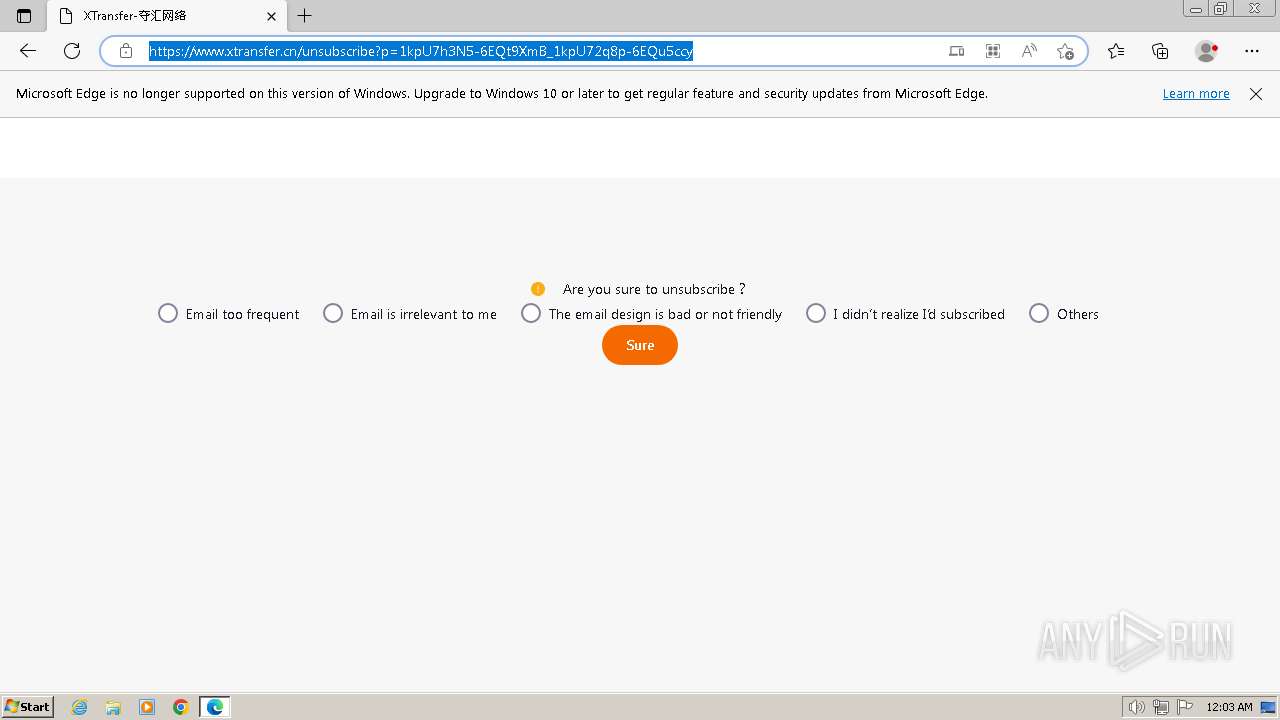
Task: Open File Explorer from the taskbar
Action: click(113, 707)
